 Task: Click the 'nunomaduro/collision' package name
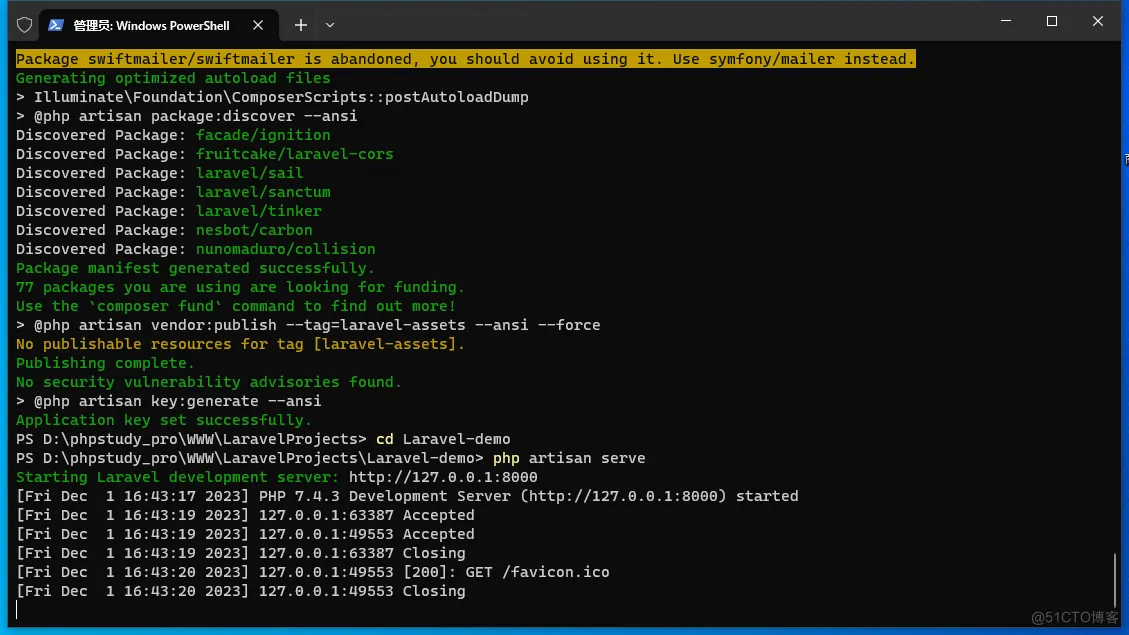click(285, 249)
